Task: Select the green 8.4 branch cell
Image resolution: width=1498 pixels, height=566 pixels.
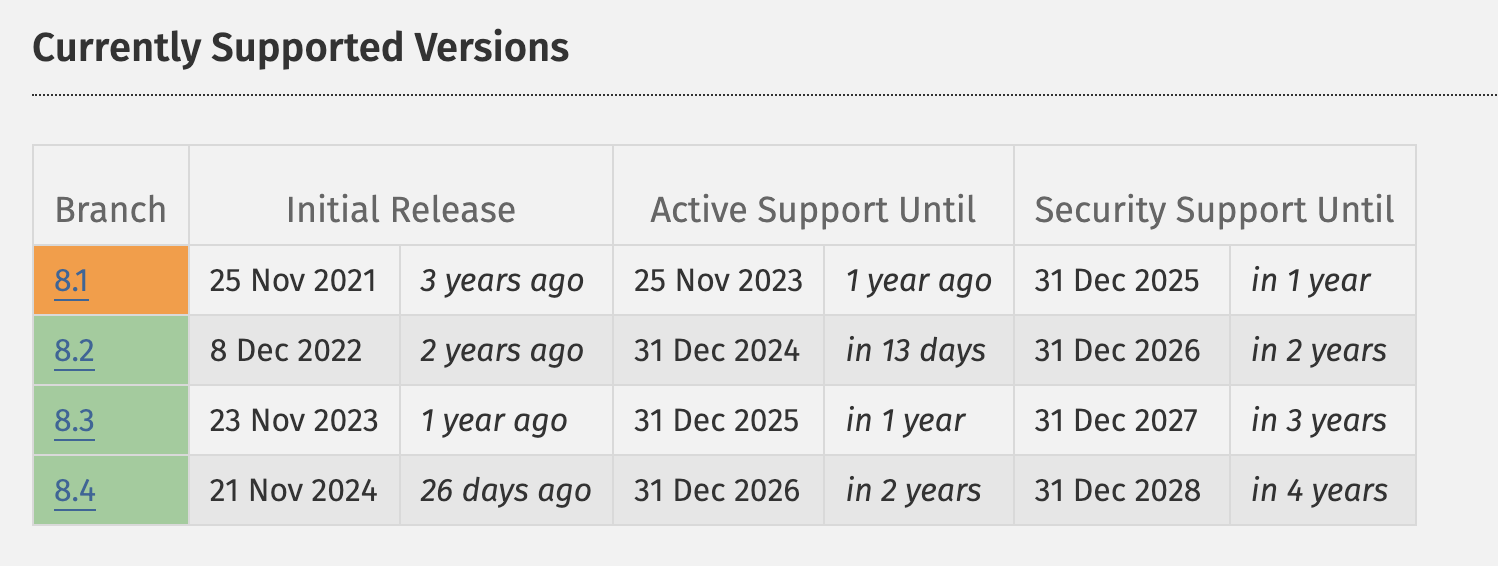Action: (111, 490)
